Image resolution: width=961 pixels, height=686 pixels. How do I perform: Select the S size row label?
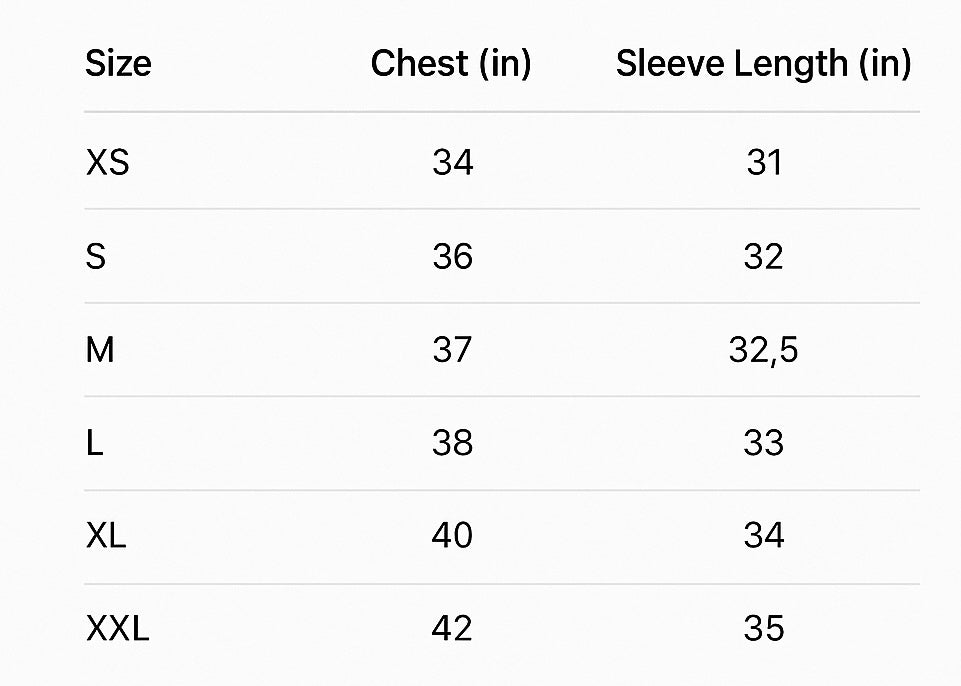coord(96,256)
